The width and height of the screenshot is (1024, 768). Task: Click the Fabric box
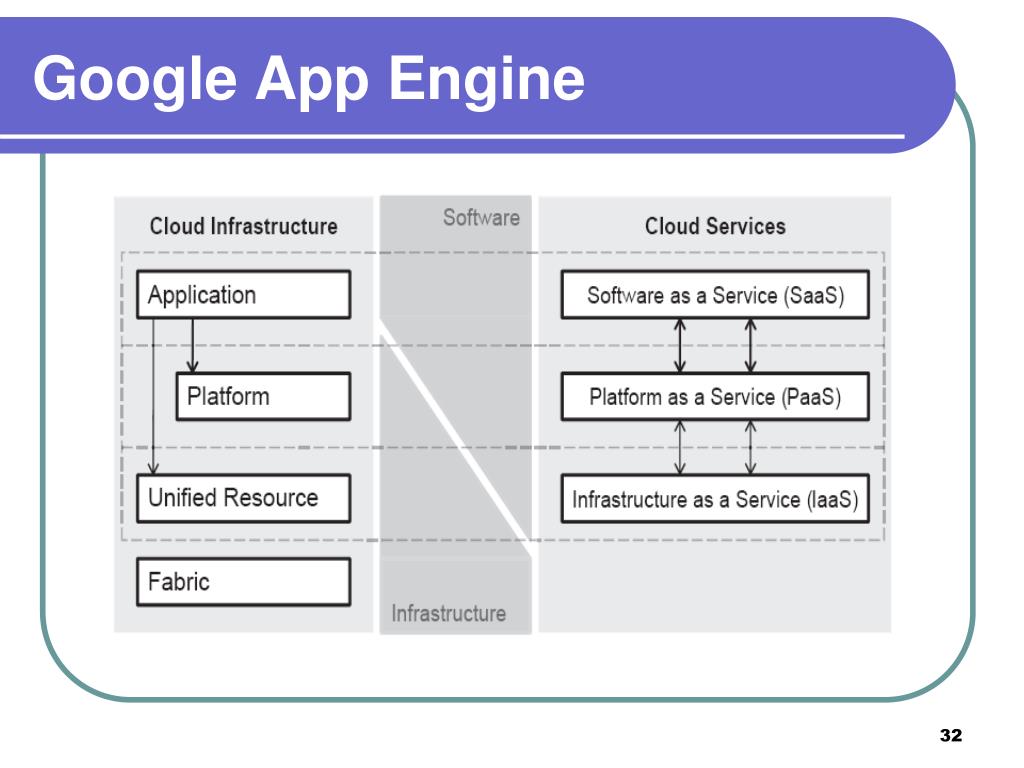(244, 582)
